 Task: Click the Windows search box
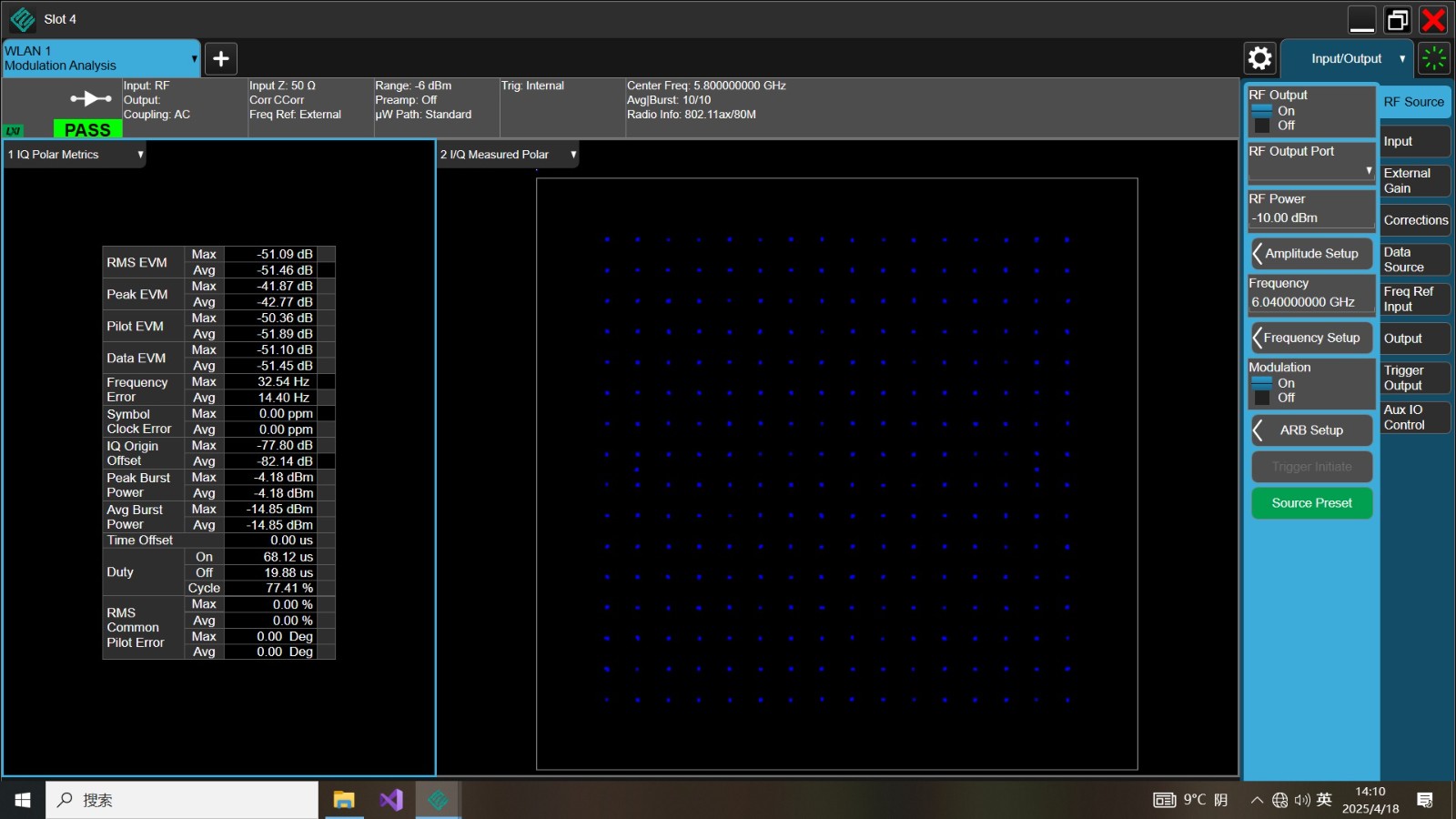click(182, 800)
